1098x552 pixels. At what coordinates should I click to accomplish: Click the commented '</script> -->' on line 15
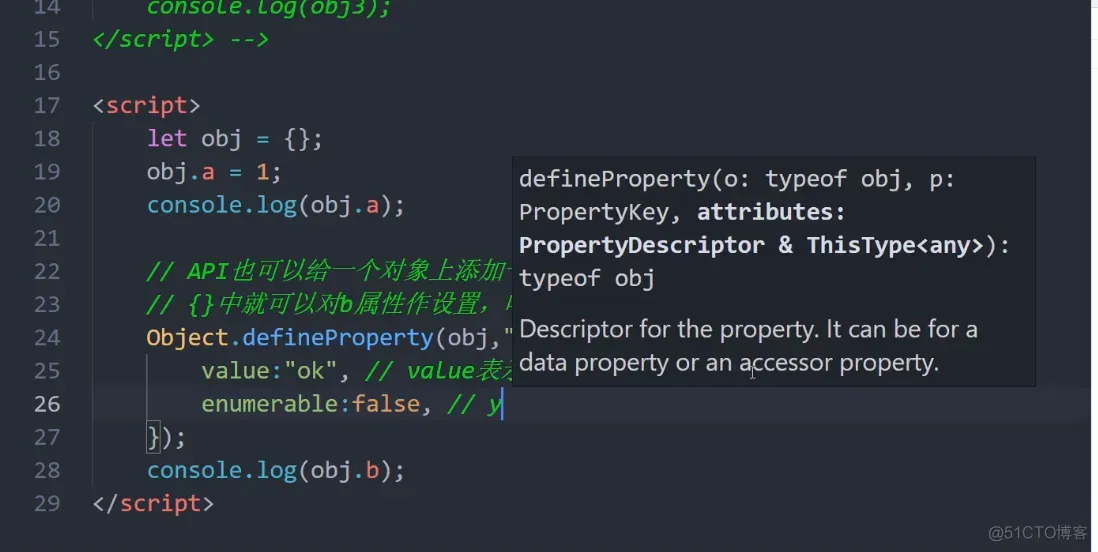coord(181,39)
